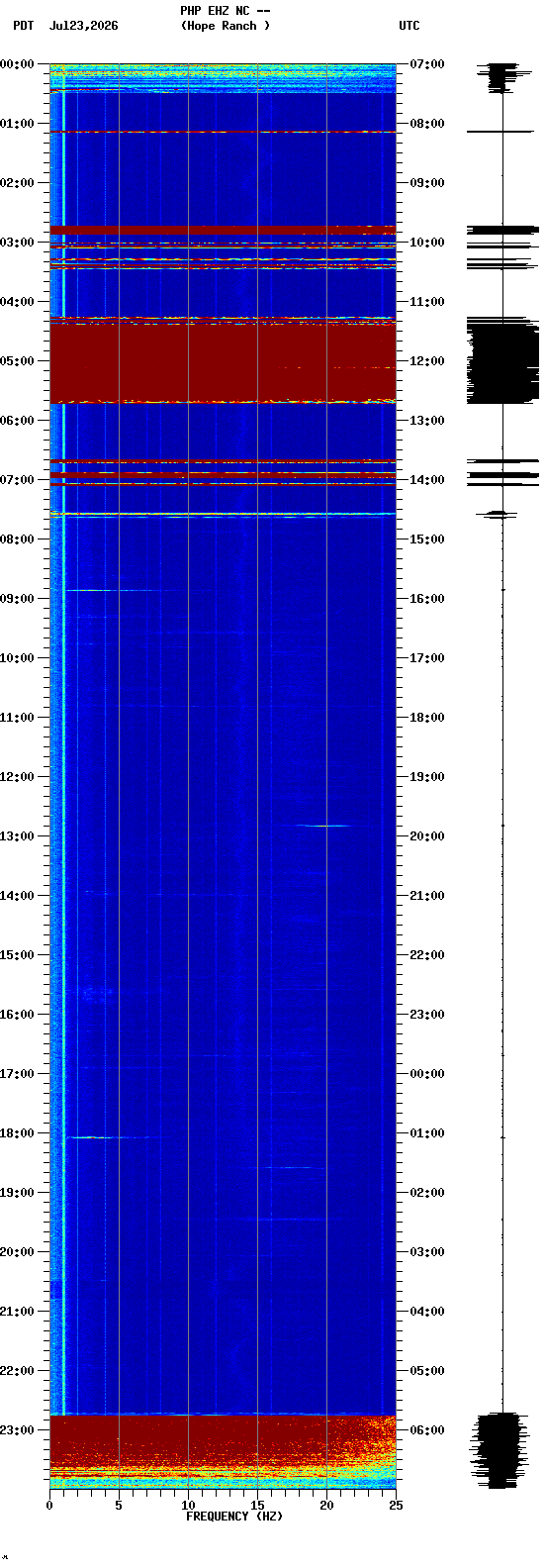The height and width of the screenshot is (1568, 546).
Task: Click the '16:00' PDT time tick label
Action: tap(17, 1015)
